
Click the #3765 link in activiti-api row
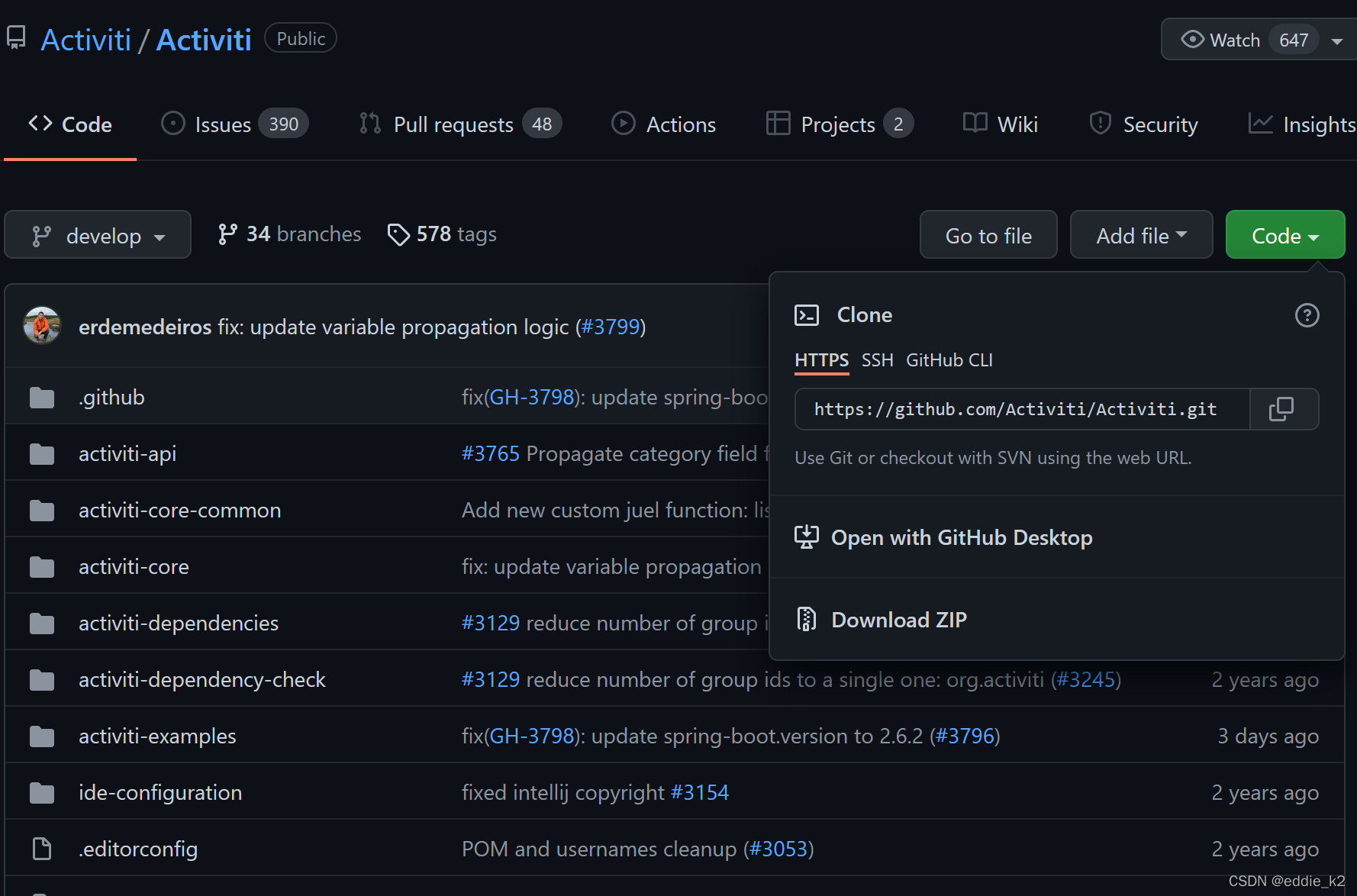pos(491,454)
